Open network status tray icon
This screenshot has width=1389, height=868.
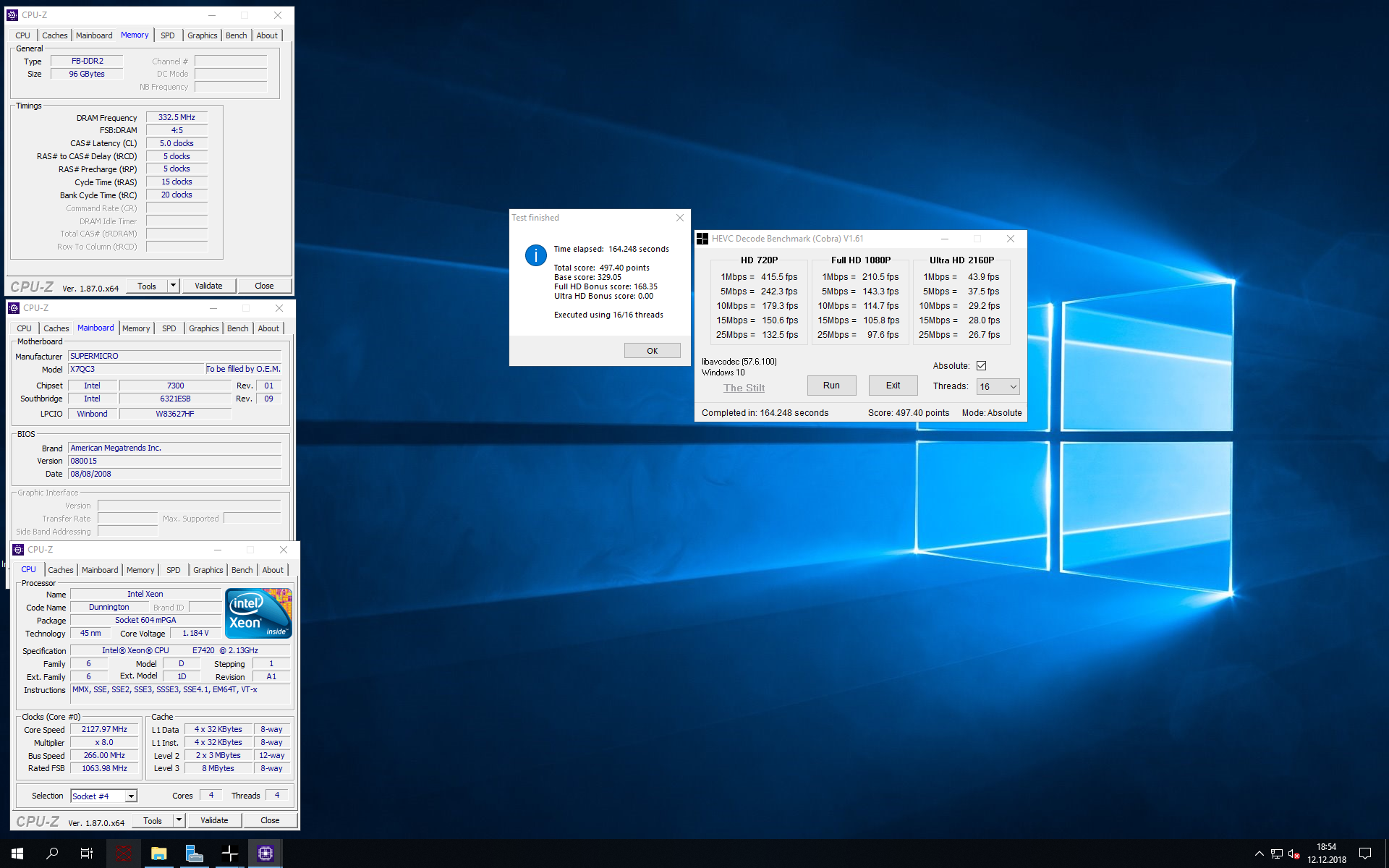click(x=1277, y=854)
